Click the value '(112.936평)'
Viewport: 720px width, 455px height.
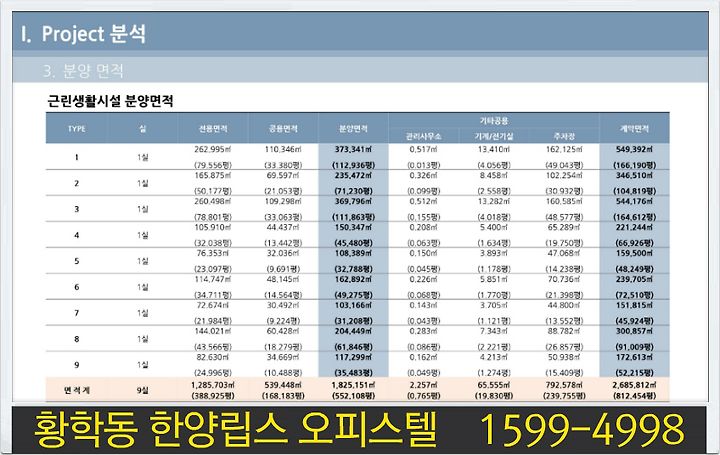[x=353, y=165]
